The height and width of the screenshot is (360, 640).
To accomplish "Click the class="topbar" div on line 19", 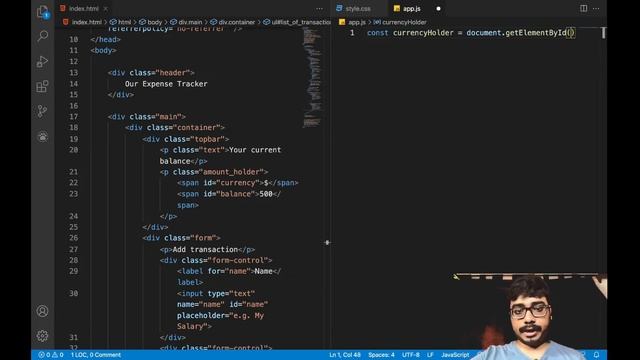I will pyautogui.click(x=186, y=139).
